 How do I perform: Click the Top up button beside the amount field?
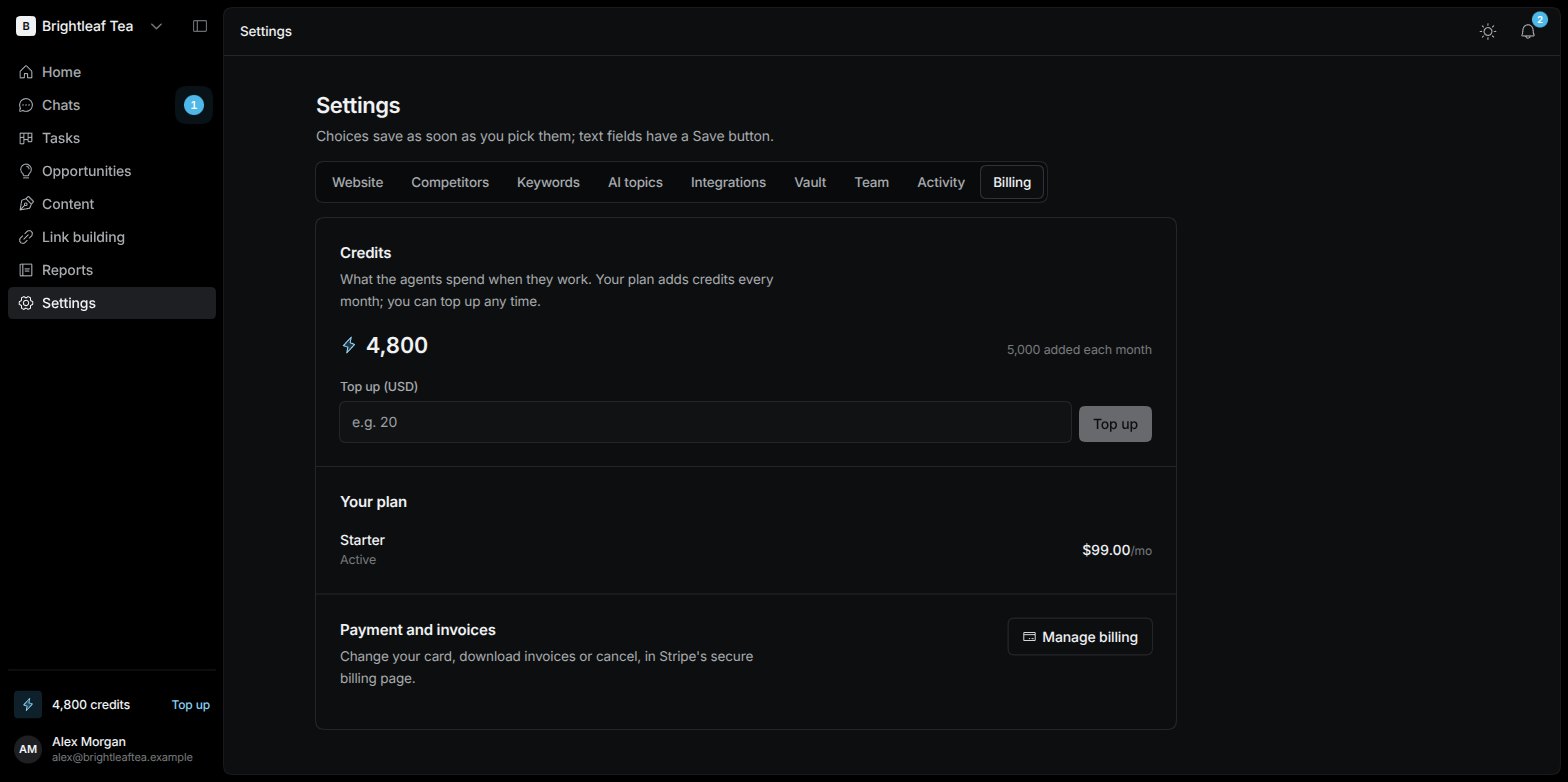coord(1115,424)
